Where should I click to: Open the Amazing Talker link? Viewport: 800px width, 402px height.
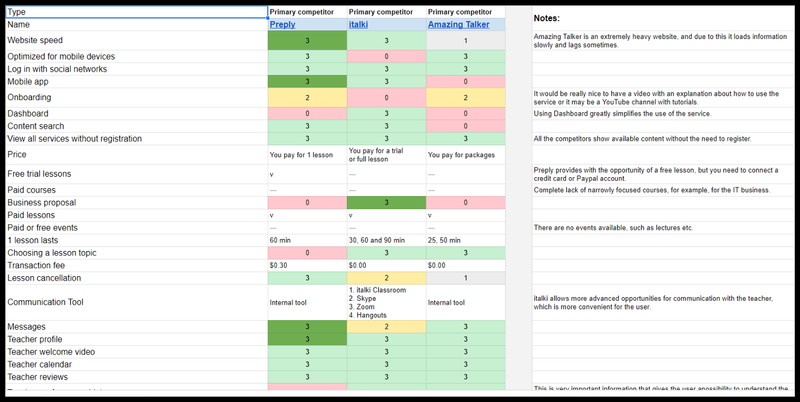[x=458, y=24]
